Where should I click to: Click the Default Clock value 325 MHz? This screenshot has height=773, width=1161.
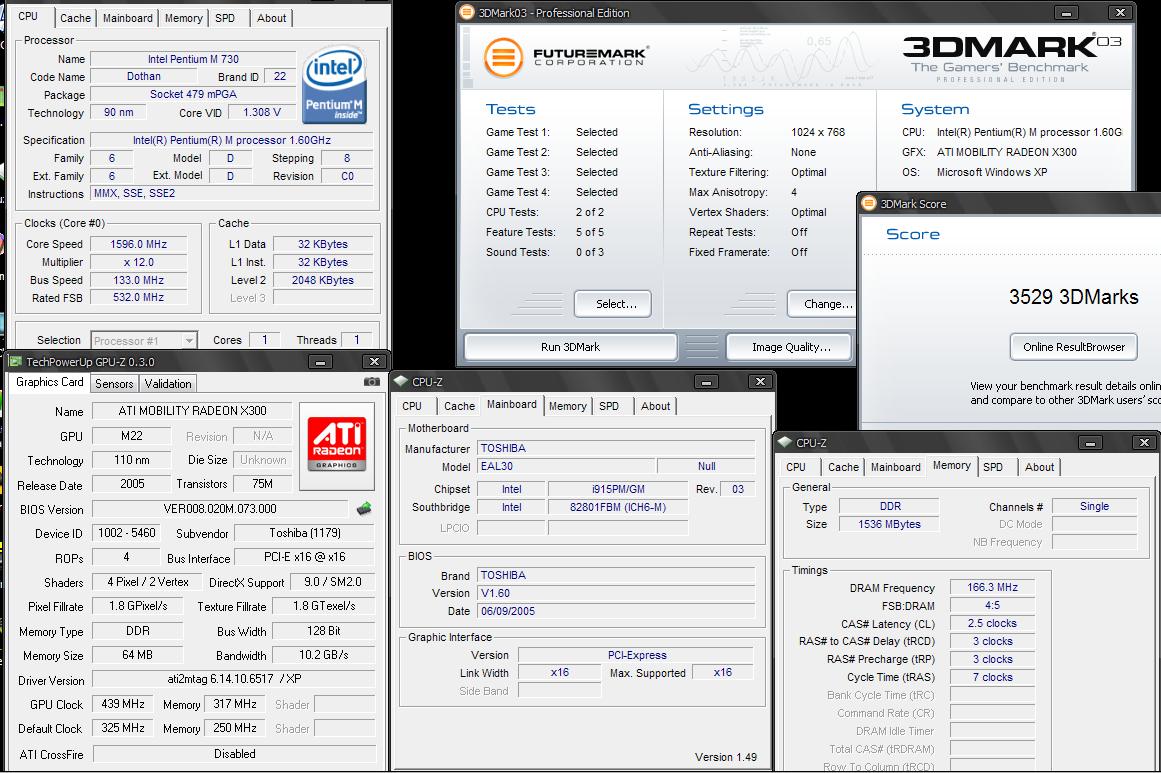click(123, 728)
